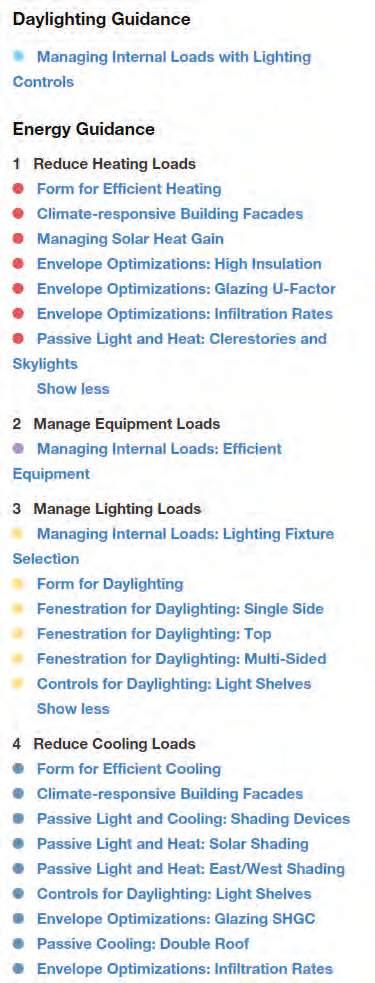Open Climate-responsive Building Facades under Heating Loads
Screen dimensions: 375x983
170,214
